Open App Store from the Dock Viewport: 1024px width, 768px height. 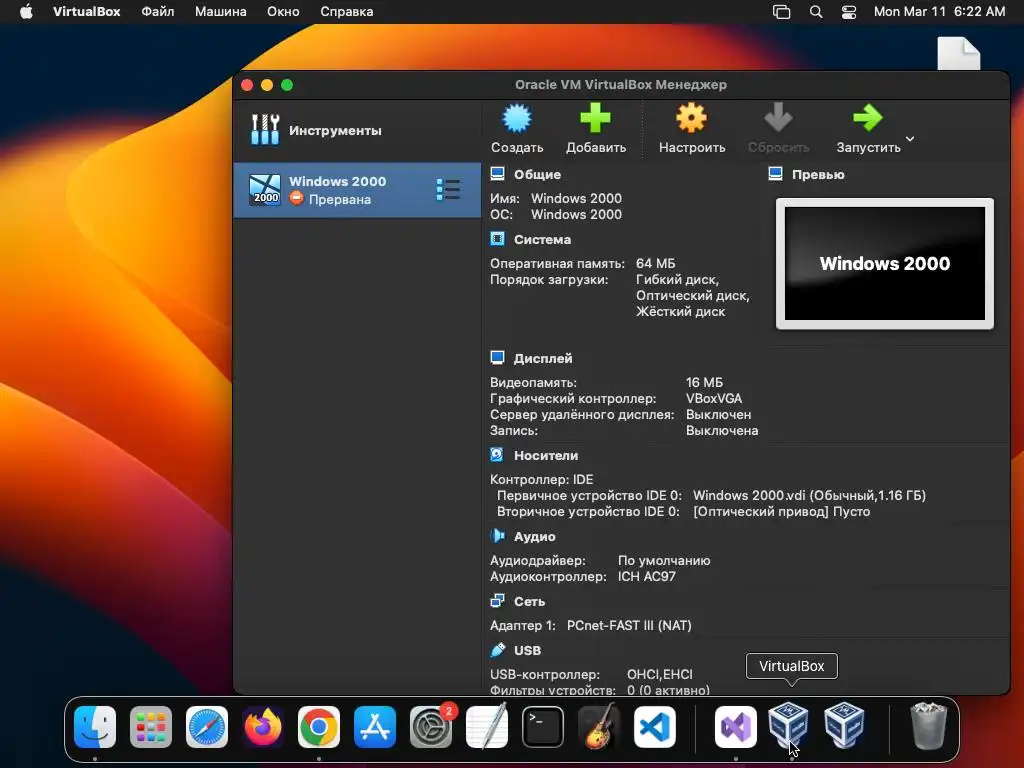(375, 726)
